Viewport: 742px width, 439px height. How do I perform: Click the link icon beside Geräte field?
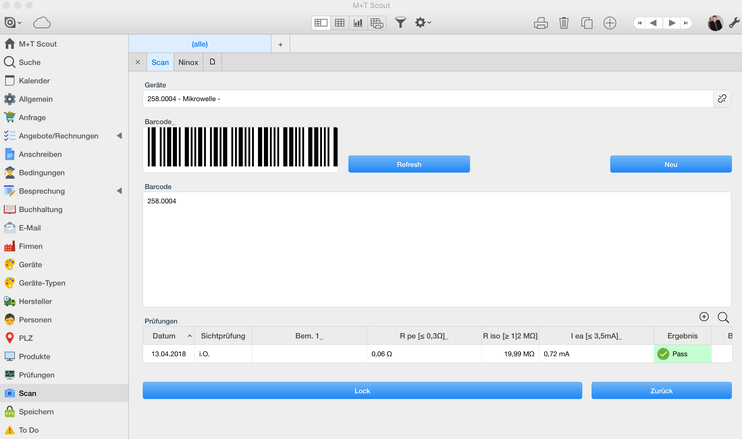tap(721, 99)
